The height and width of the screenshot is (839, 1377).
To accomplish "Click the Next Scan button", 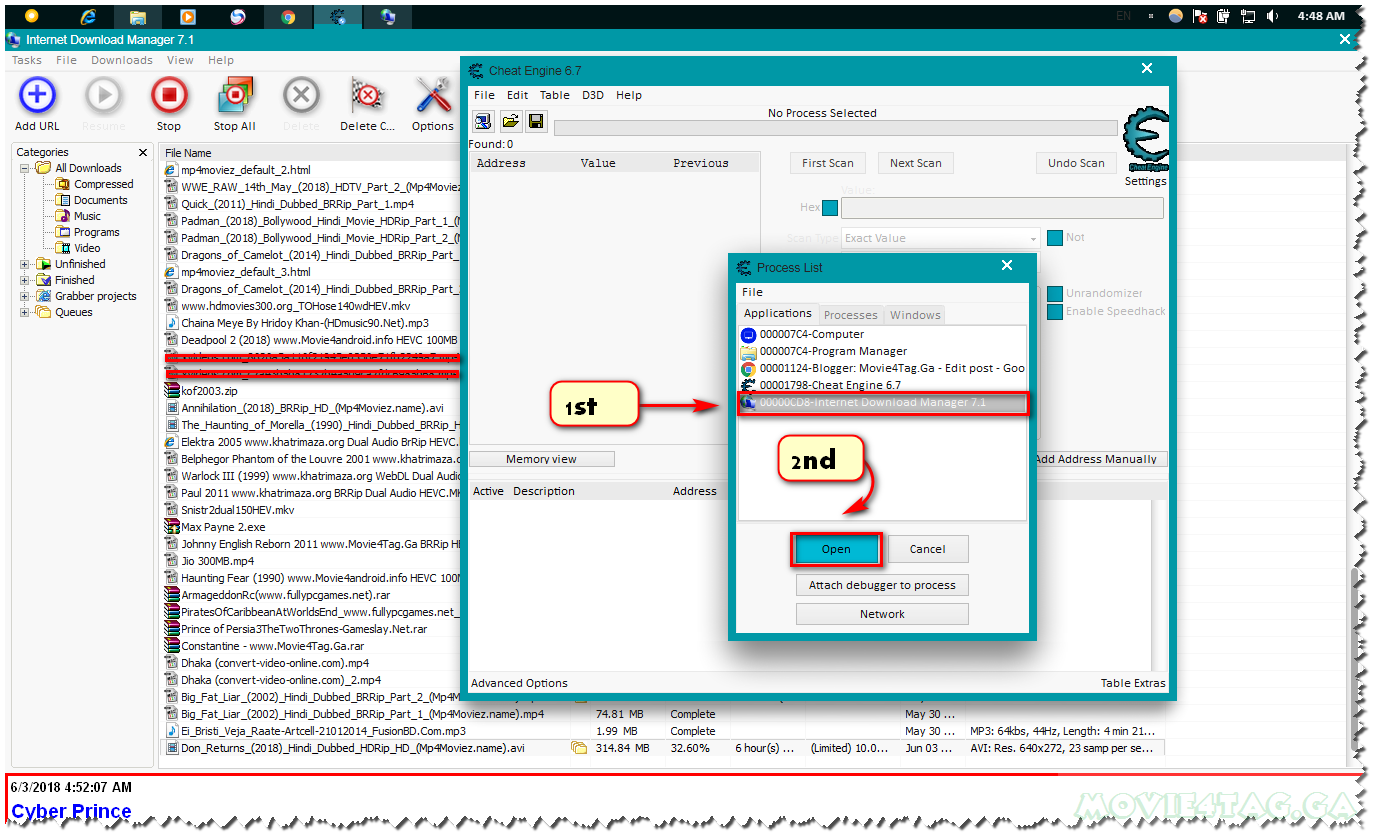I will (x=916, y=163).
